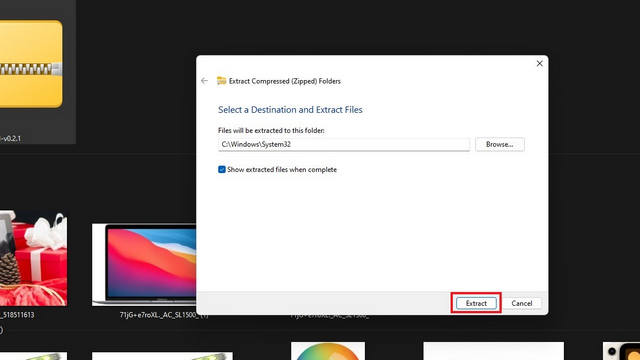Screen dimensions: 640x360
Task: Select the yellow zip archive file icon
Action: click(31, 64)
